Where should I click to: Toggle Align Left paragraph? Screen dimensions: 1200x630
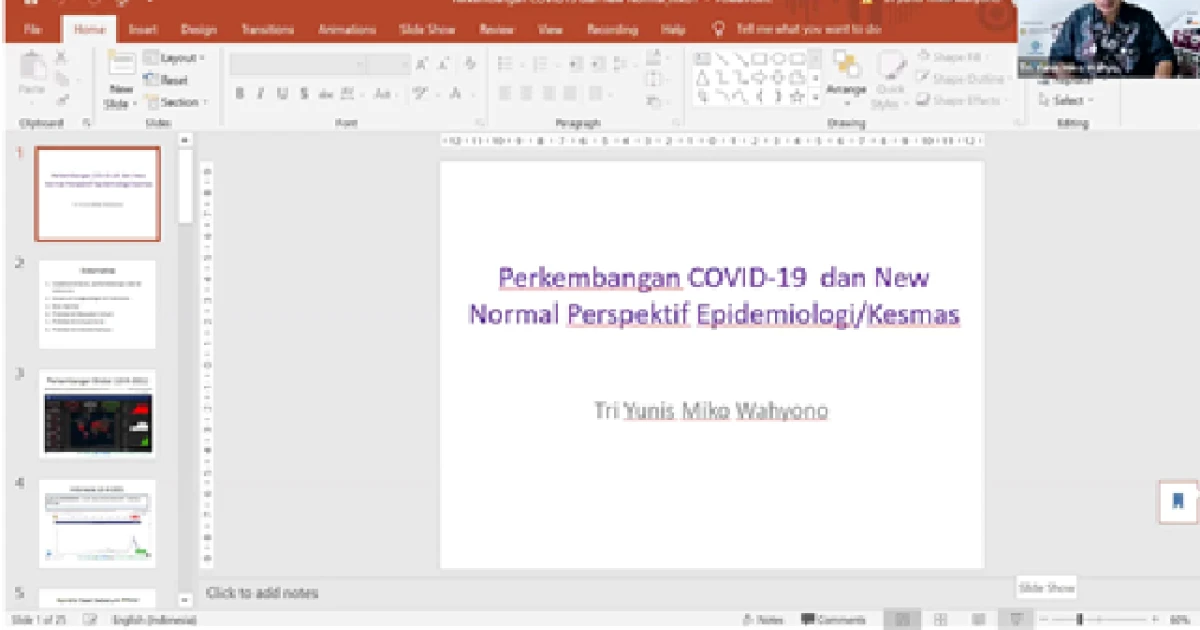(504, 94)
